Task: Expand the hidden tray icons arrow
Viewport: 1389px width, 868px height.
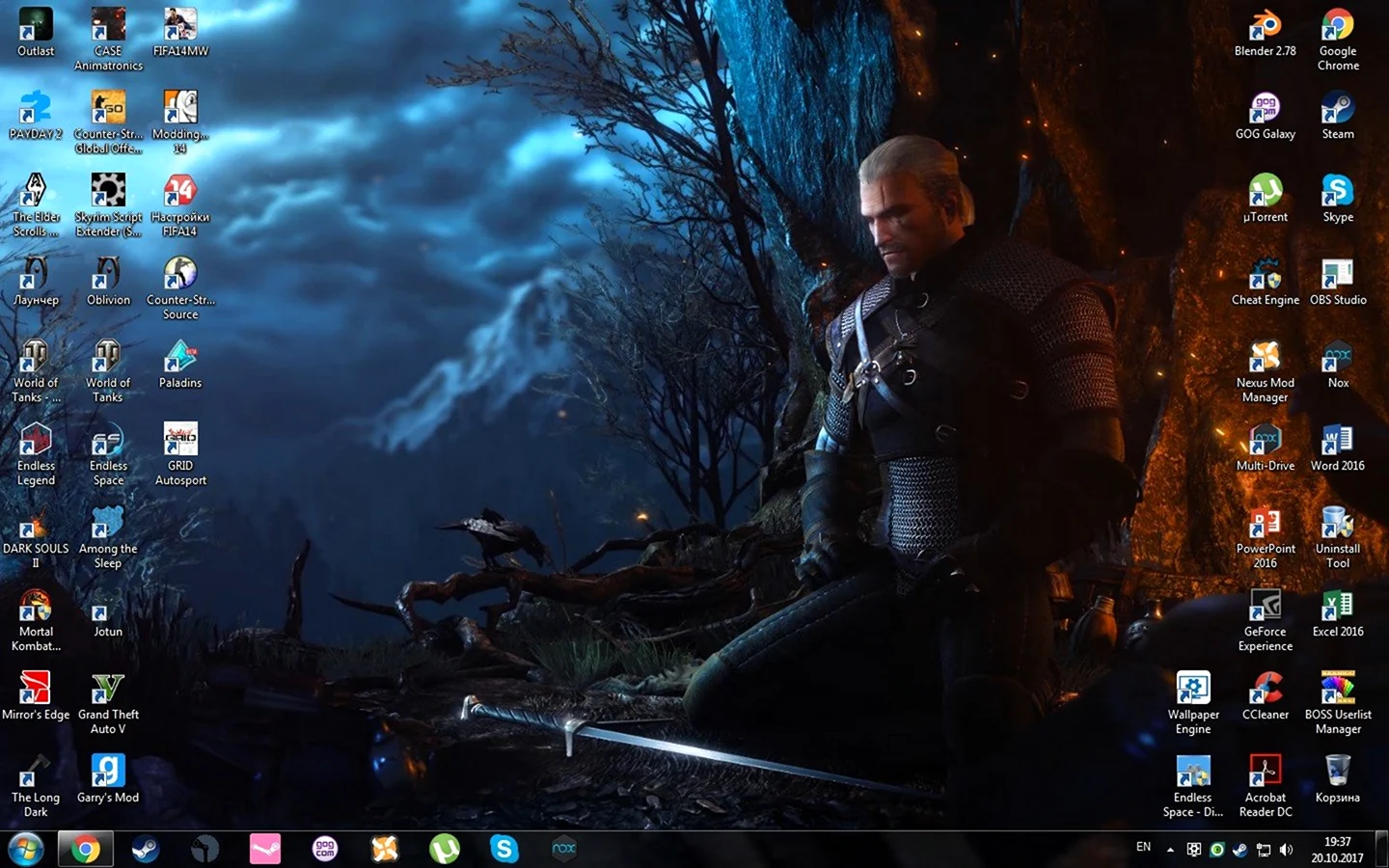Action: coord(1170,850)
